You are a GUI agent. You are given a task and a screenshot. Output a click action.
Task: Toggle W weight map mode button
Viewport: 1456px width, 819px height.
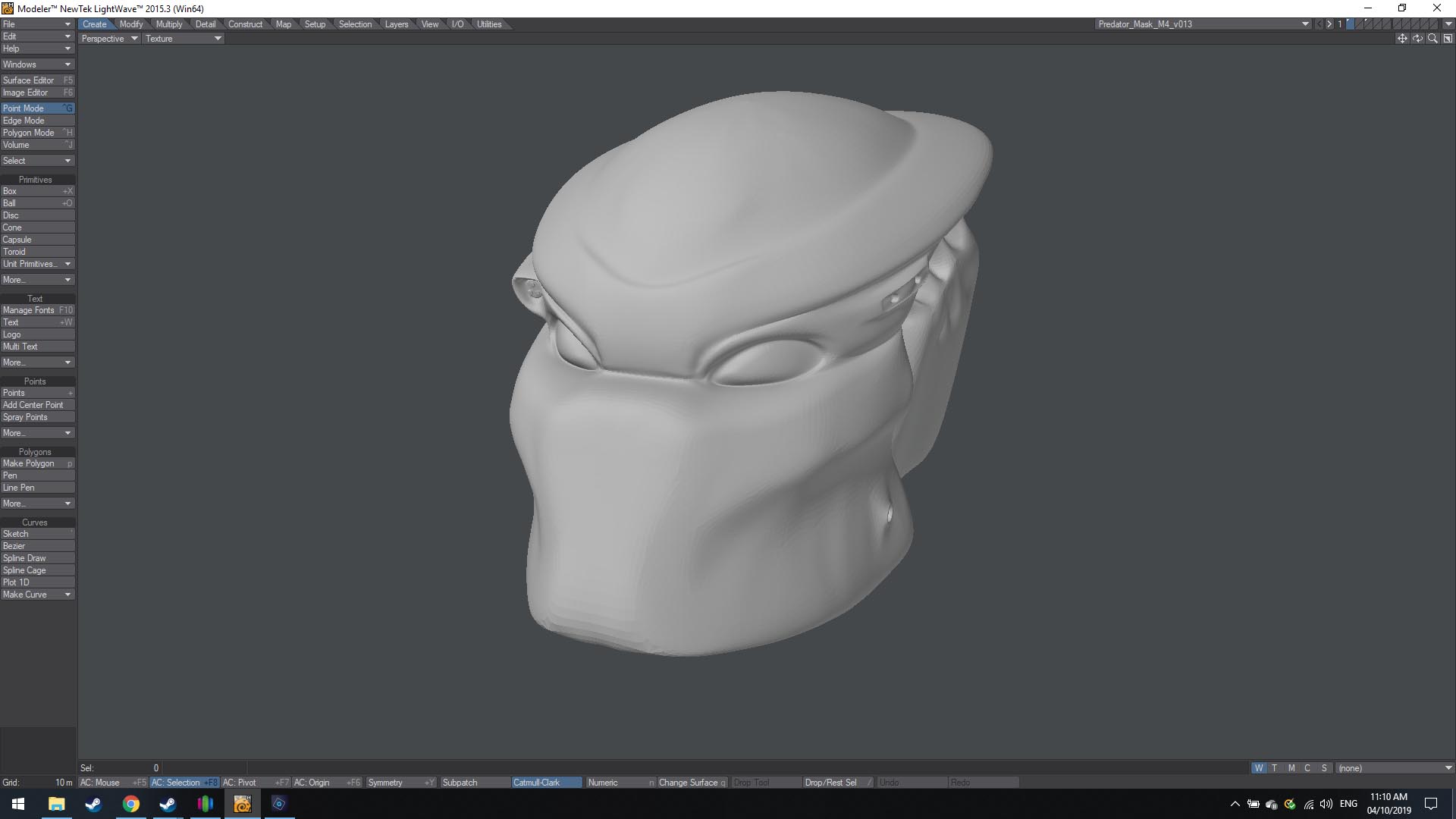point(1259,768)
